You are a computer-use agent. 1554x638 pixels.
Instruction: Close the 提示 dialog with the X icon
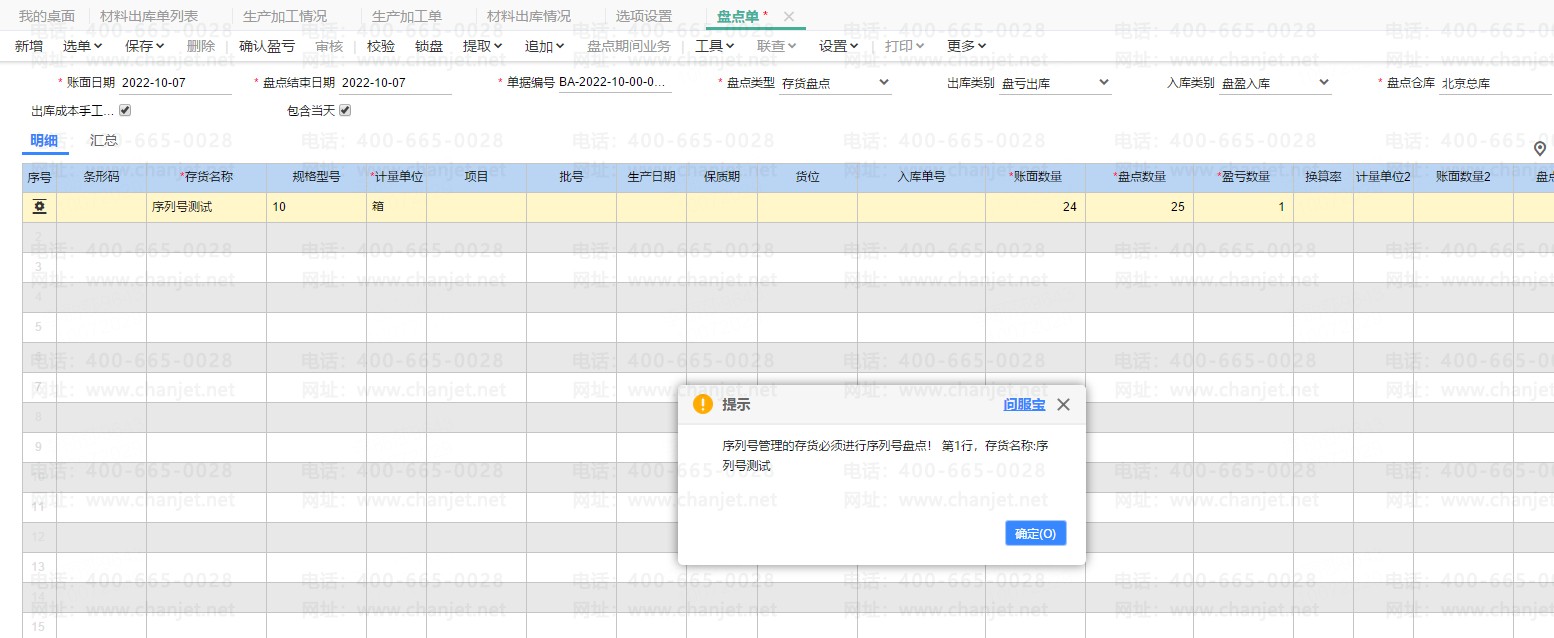(x=1063, y=404)
